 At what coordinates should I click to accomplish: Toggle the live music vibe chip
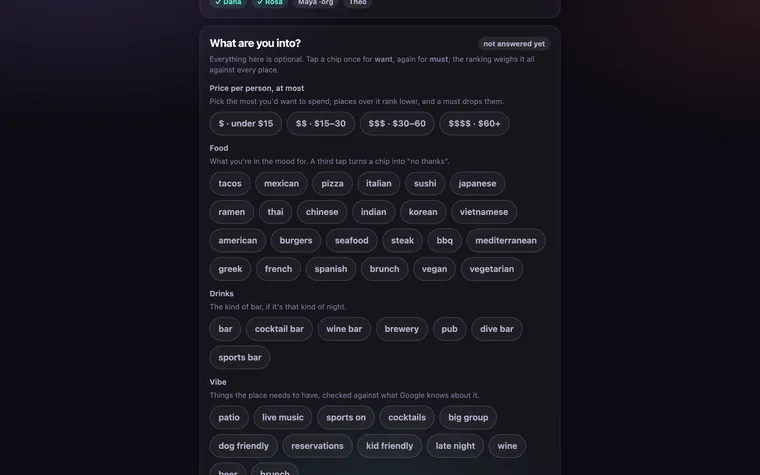pos(283,418)
